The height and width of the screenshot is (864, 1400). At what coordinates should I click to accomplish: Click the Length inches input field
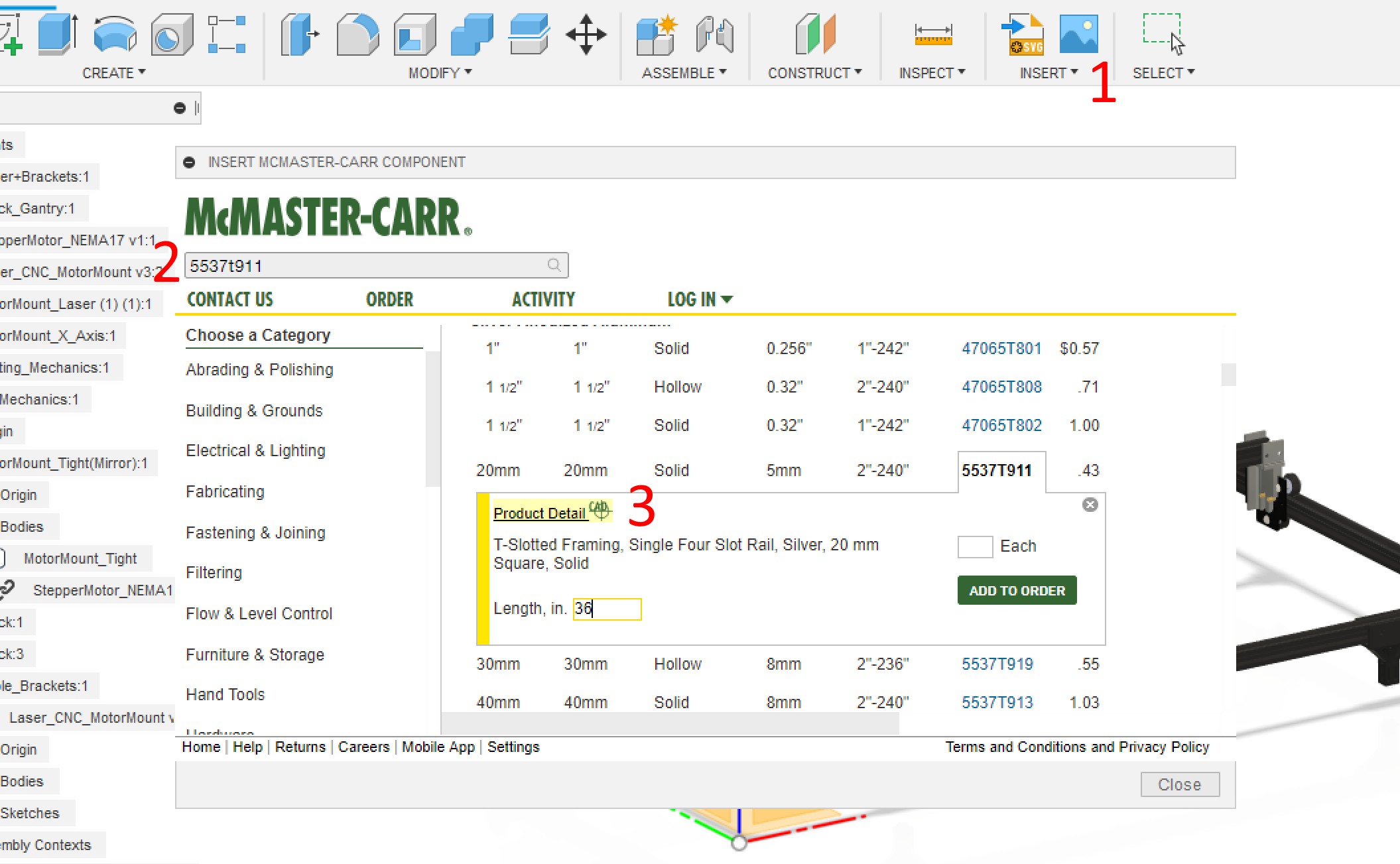coord(607,609)
